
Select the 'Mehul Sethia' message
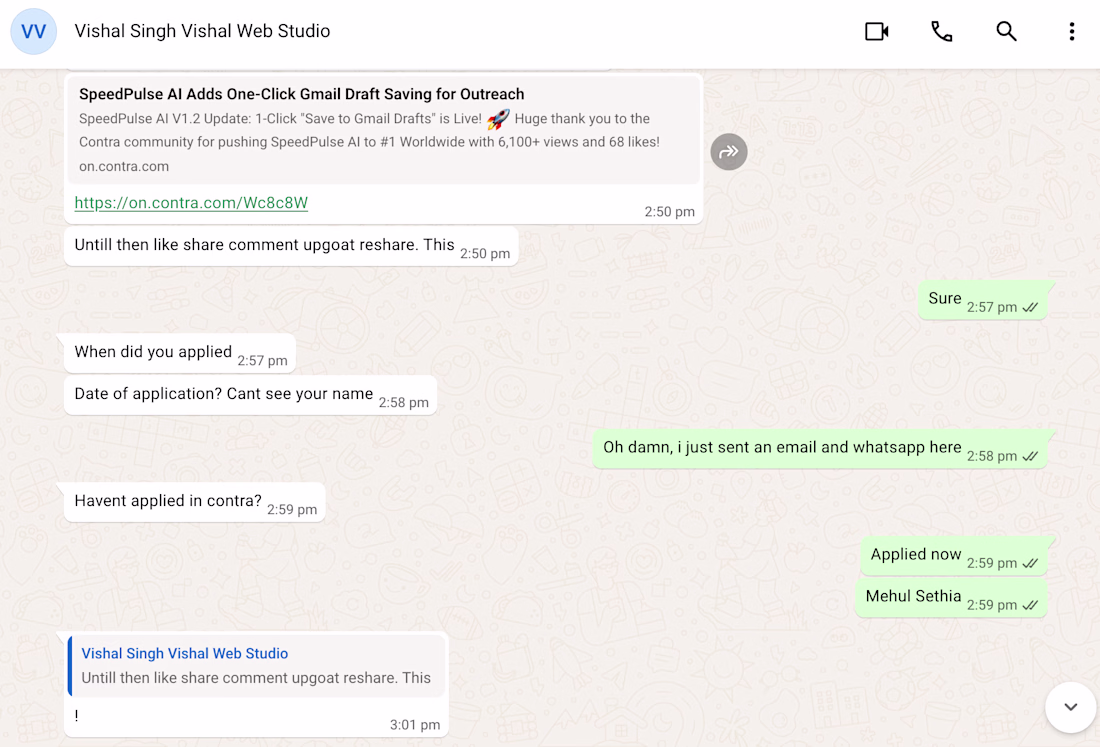coord(951,598)
